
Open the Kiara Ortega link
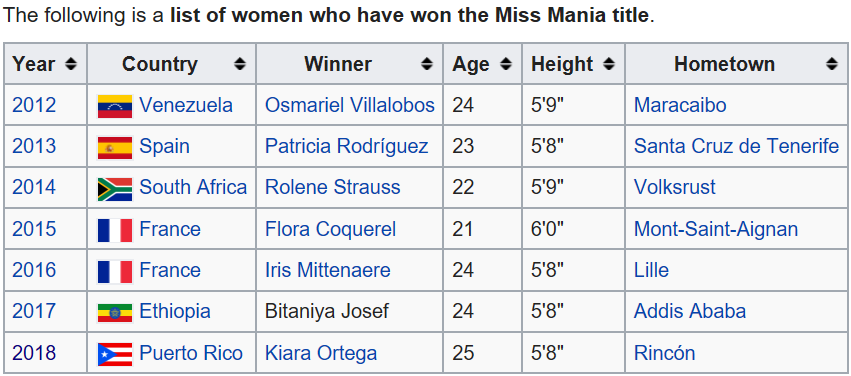click(x=321, y=353)
